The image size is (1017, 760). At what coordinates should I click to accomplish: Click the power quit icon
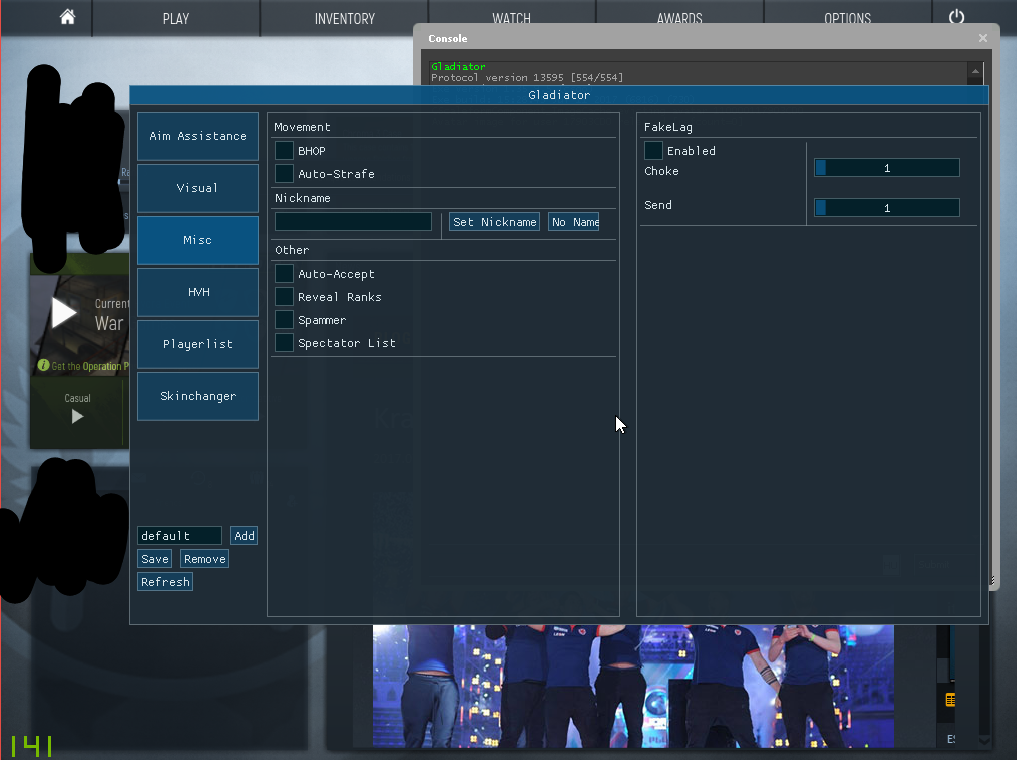(x=957, y=17)
